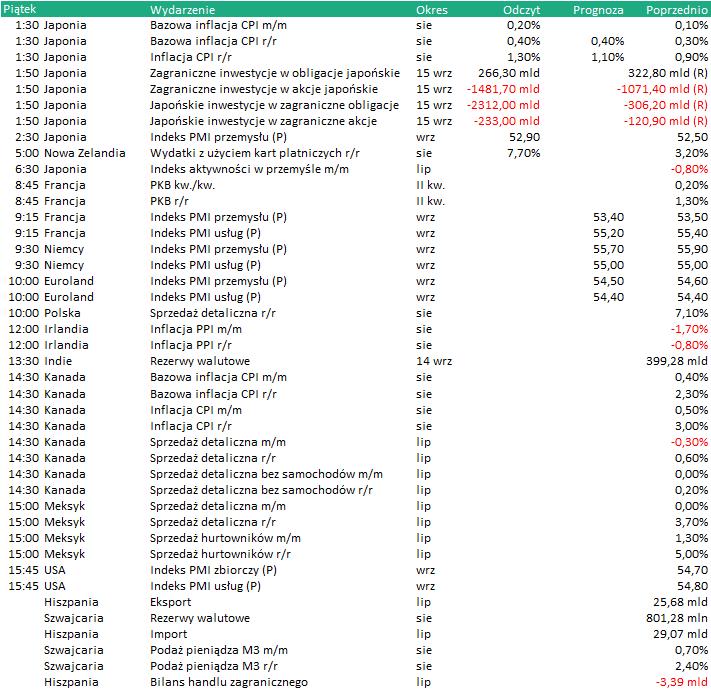Select "Wydatki z użyciem kart płatniczych r/r"

point(255,153)
